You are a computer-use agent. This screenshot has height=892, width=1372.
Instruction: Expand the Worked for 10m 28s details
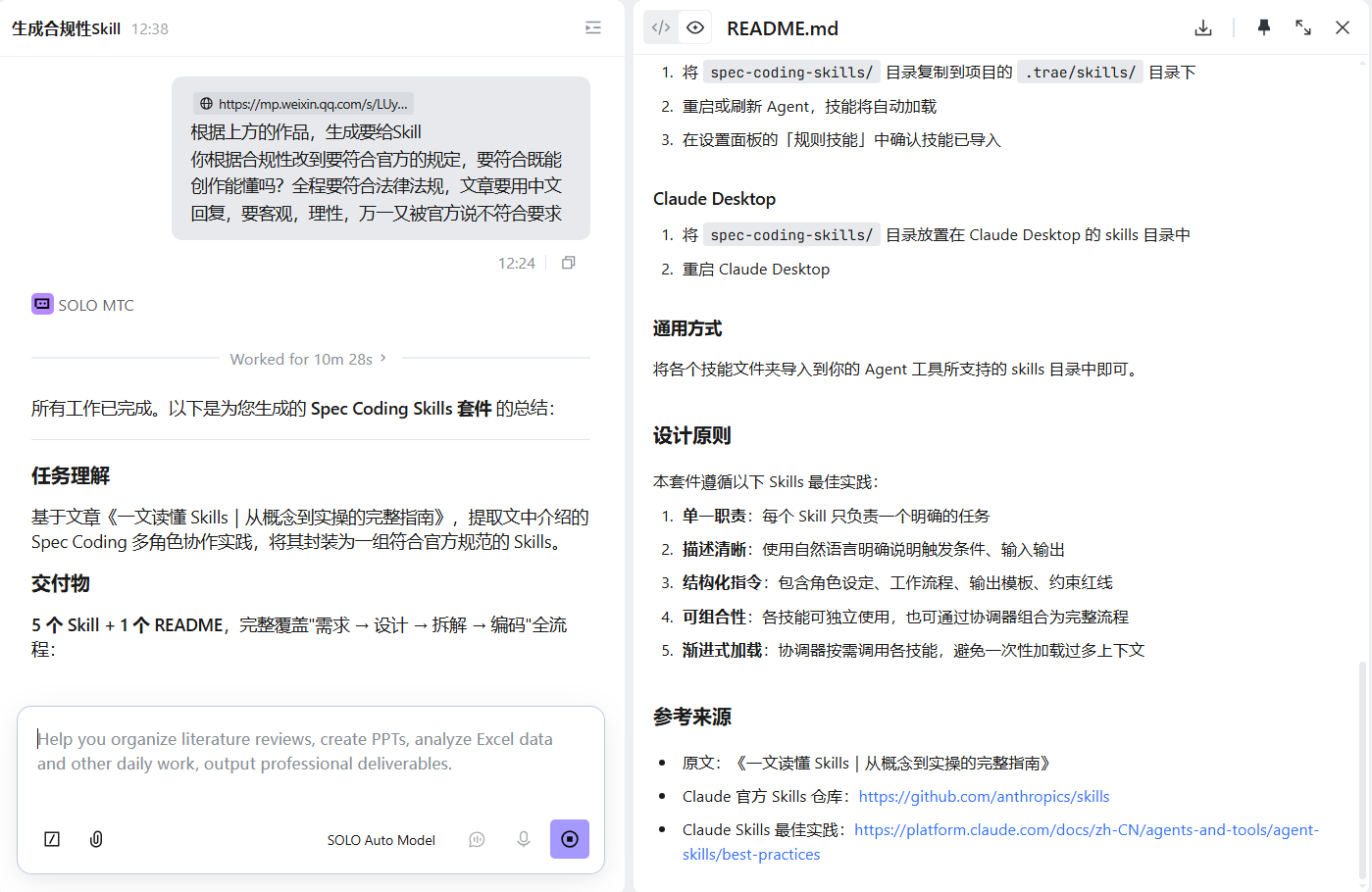309,359
